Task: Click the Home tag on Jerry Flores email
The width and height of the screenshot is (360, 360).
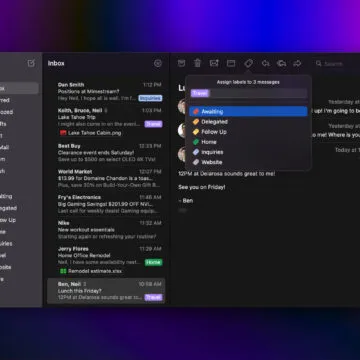Action: (153, 262)
